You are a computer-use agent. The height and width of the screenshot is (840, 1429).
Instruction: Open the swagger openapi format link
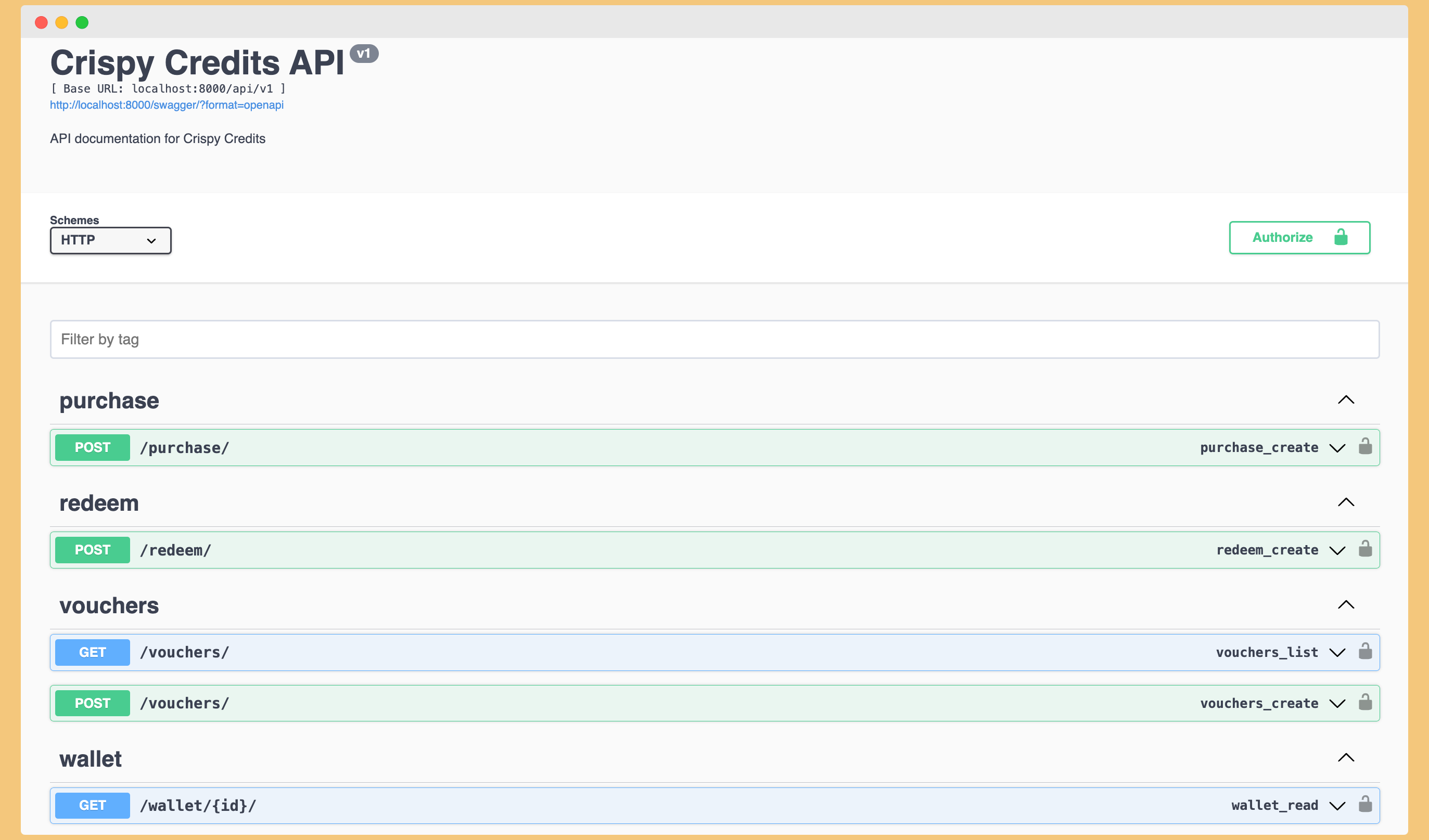[x=167, y=105]
